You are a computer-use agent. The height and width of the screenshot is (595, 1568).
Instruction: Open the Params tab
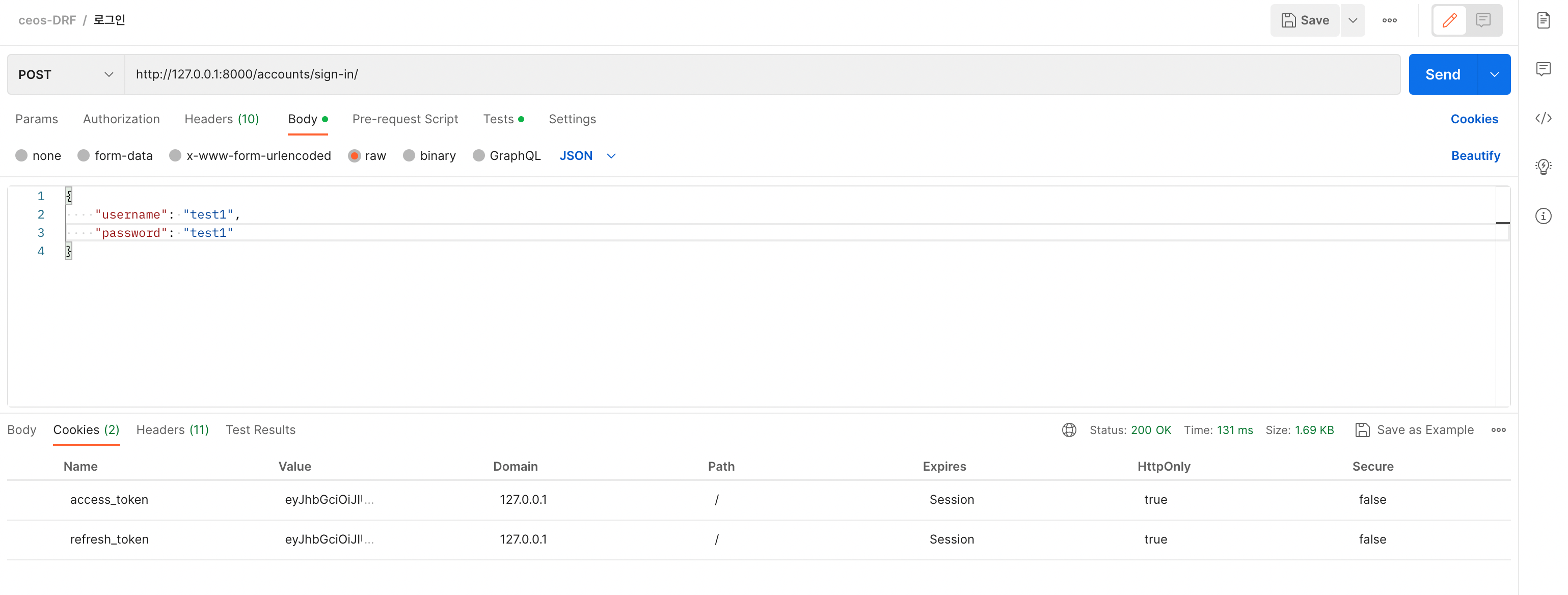pyautogui.click(x=37, y=119)
